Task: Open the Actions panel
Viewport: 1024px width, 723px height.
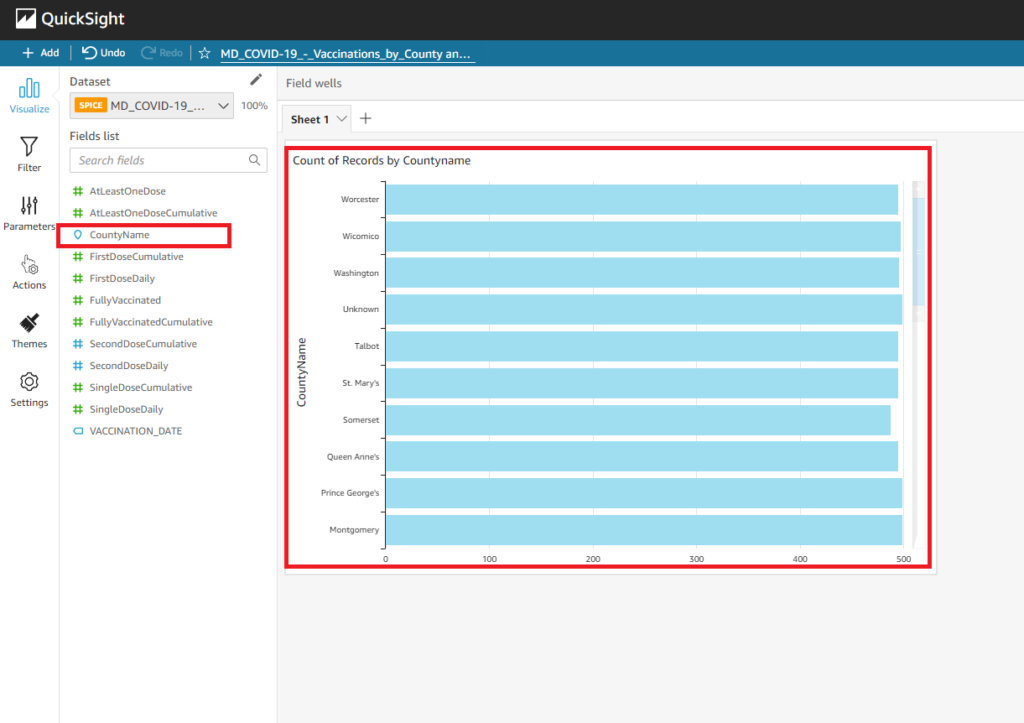Action: tap(29, 272)
